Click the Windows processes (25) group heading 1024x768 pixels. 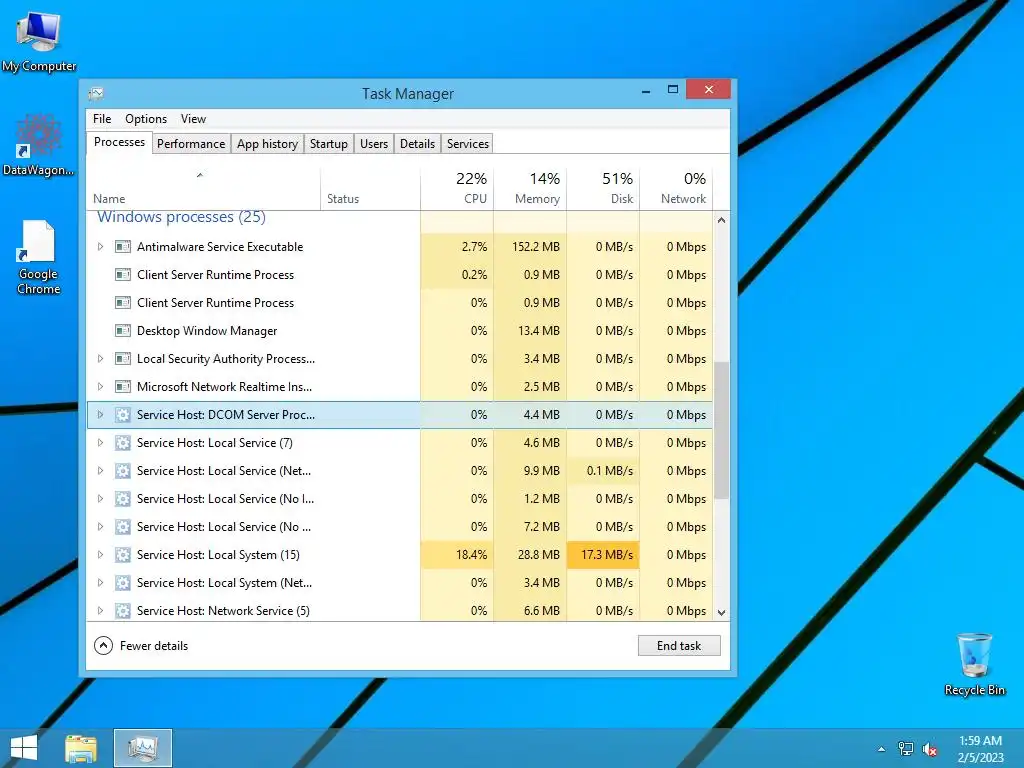[x=182, y=217]
